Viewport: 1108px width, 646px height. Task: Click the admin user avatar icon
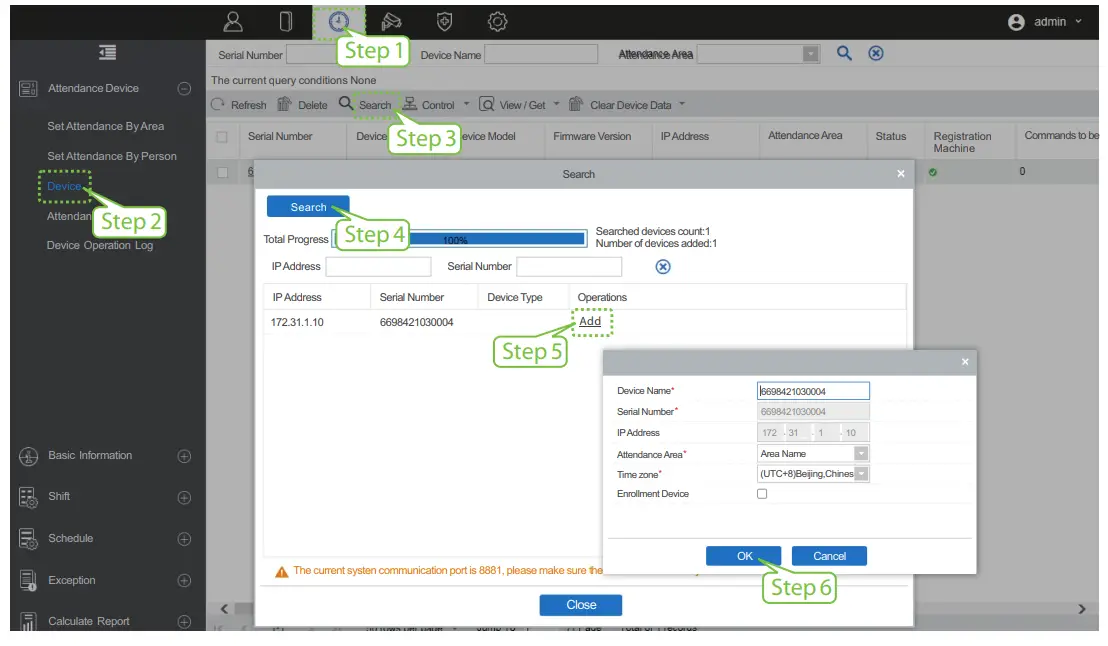tap(1016, 23)
